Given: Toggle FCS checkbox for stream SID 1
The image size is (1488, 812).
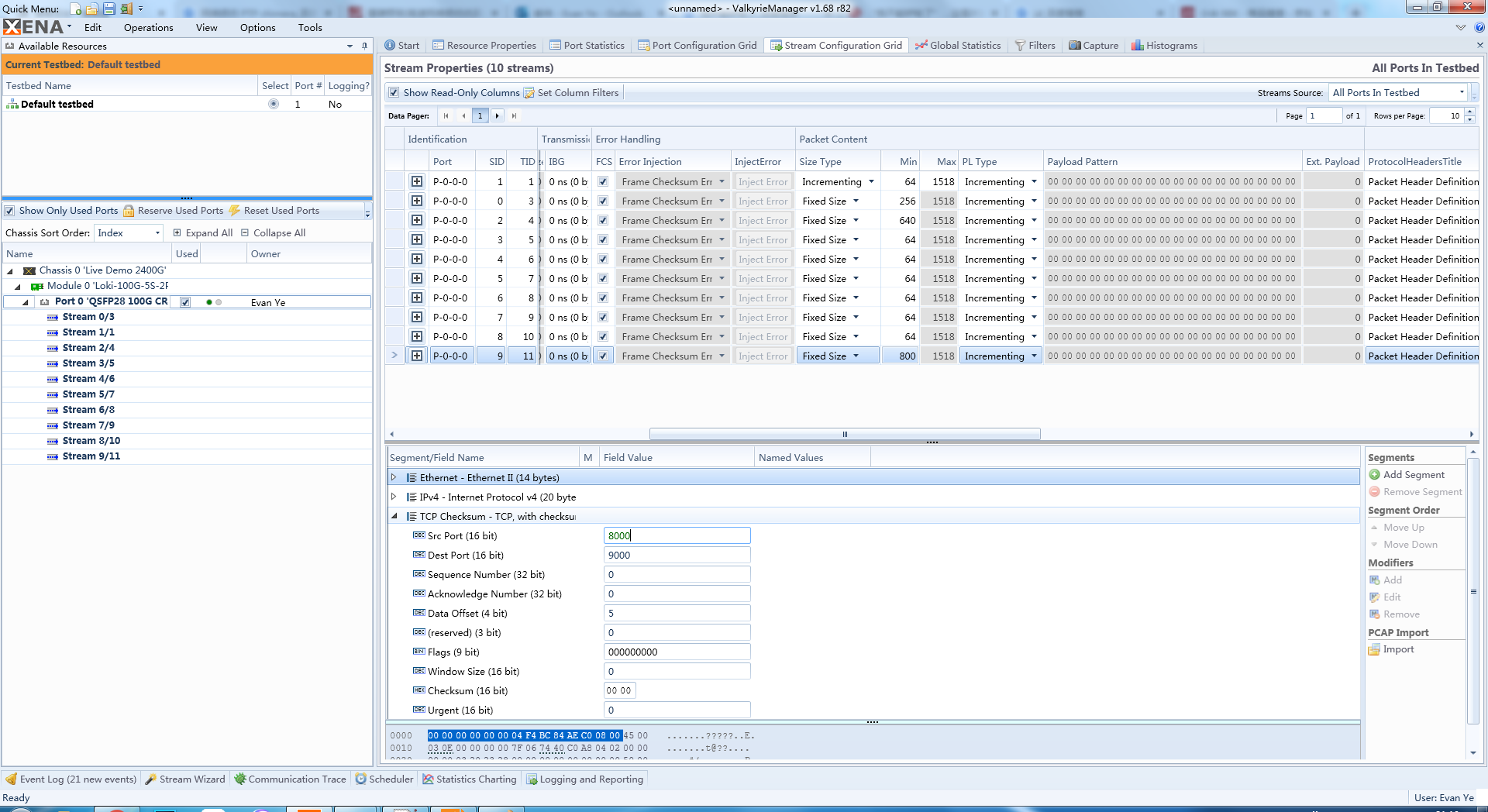Looking at the screenshot, I should [603, 181].
